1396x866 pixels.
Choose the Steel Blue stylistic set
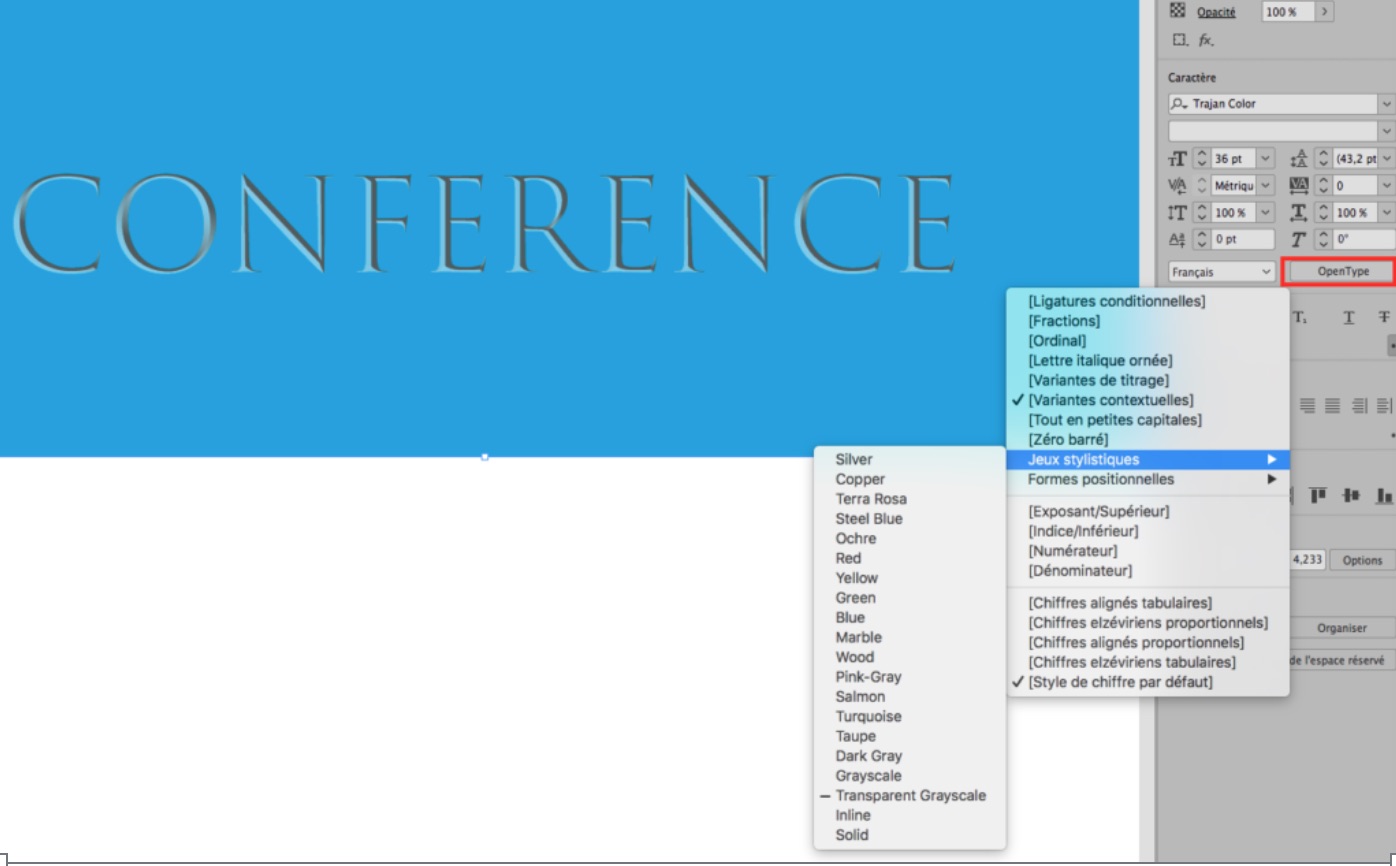click(868, 519)
